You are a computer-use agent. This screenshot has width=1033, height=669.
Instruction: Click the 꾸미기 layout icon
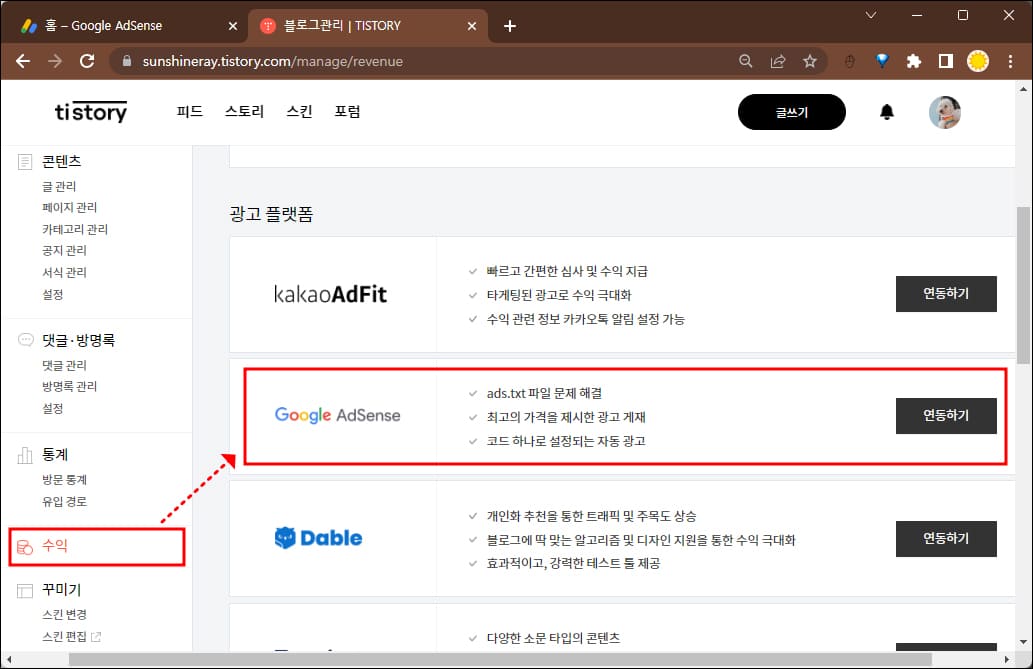(x=25, y=591)
